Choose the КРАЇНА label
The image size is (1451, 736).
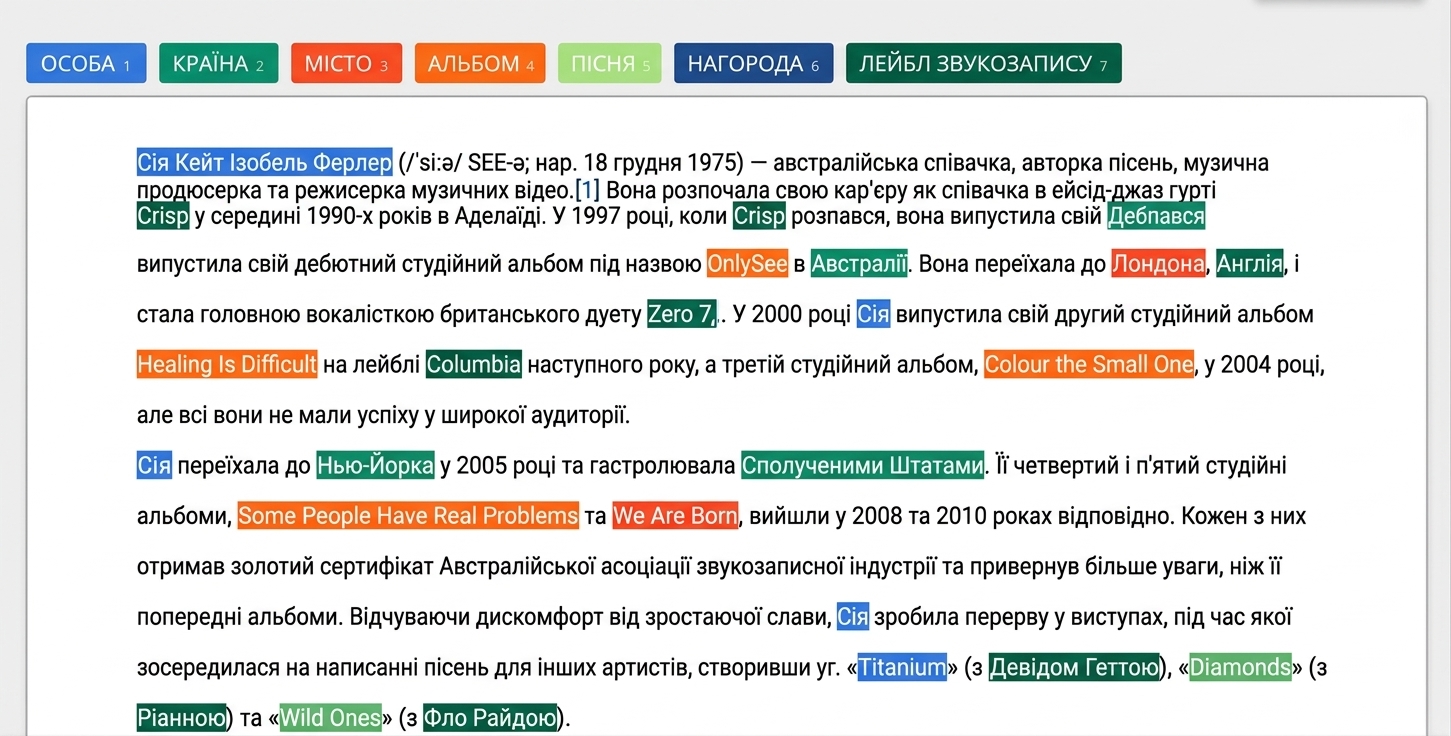(218, 63)
